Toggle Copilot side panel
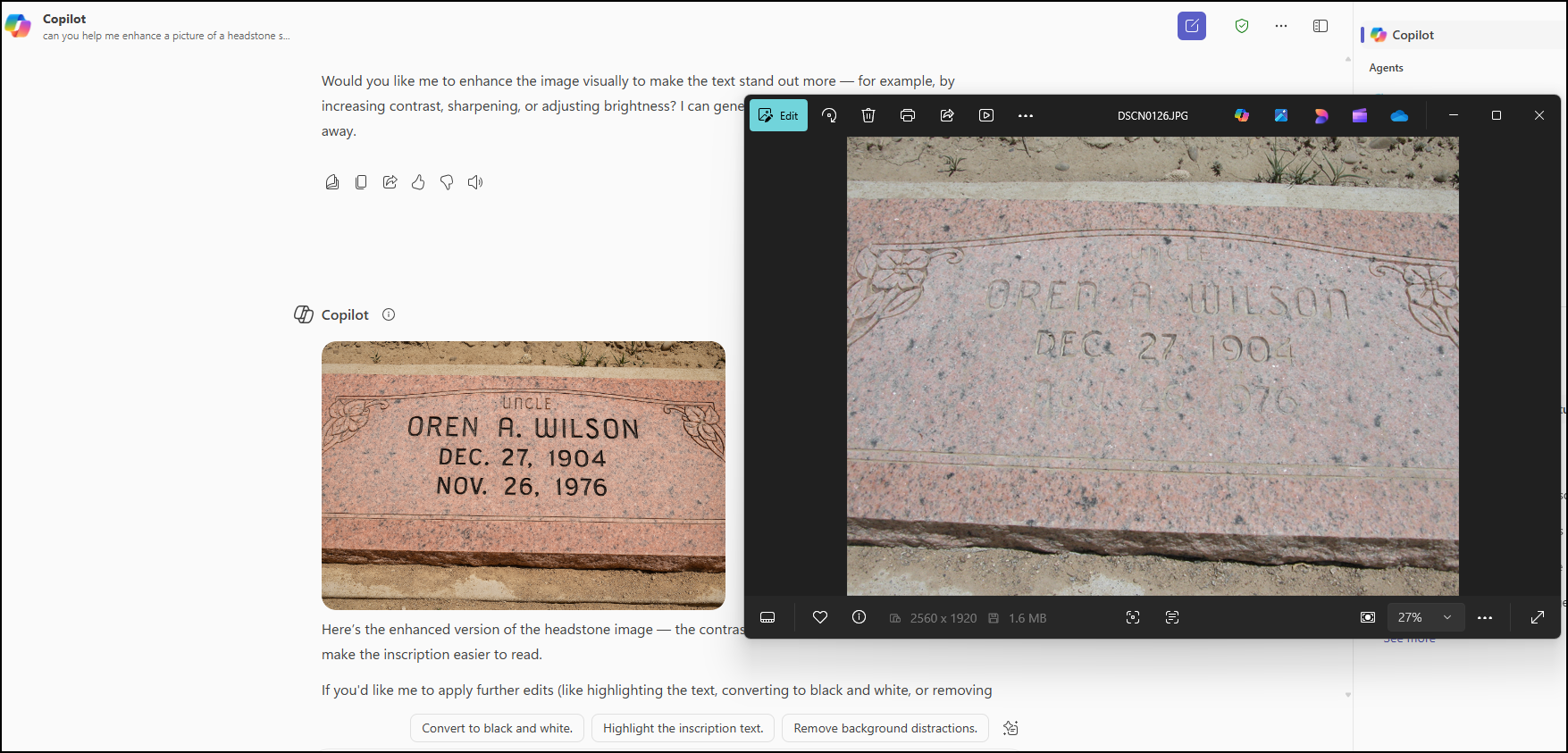Screen dimensions: 1568x753 pyautogui.click(x=1321, y=26)
